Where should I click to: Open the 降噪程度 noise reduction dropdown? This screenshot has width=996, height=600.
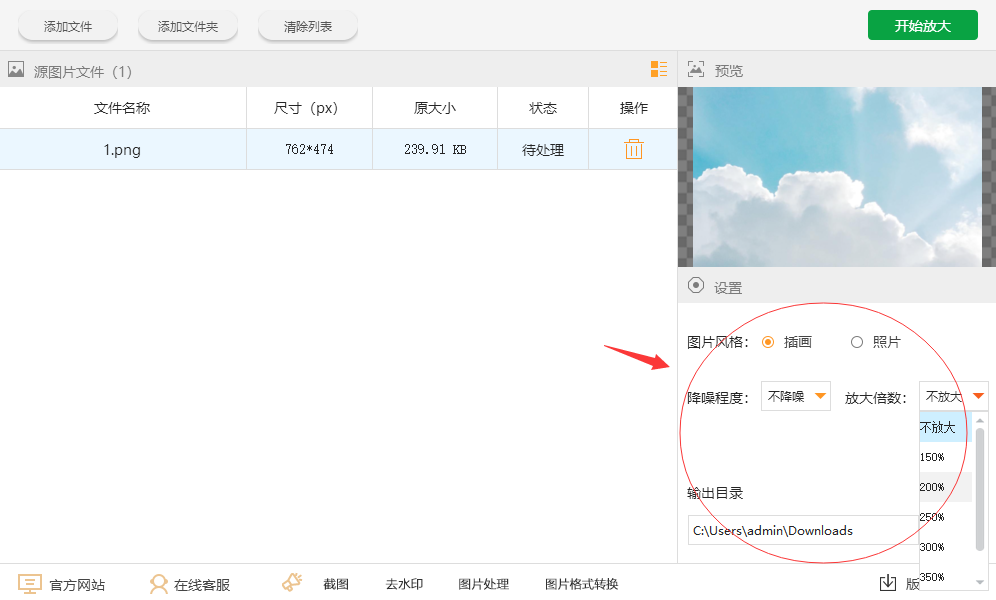795,396
